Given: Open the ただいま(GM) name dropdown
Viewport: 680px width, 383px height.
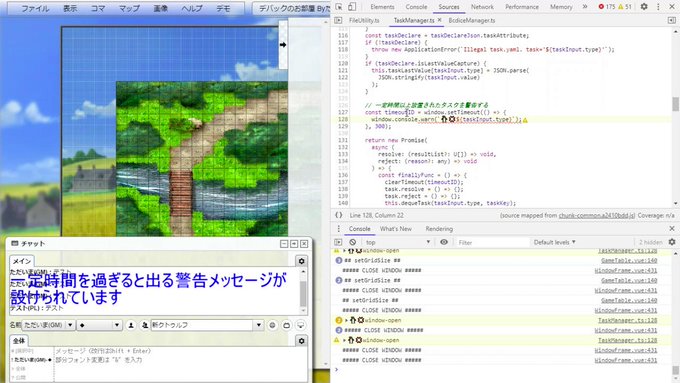Looking at the screenshot, I should (49, 325).
